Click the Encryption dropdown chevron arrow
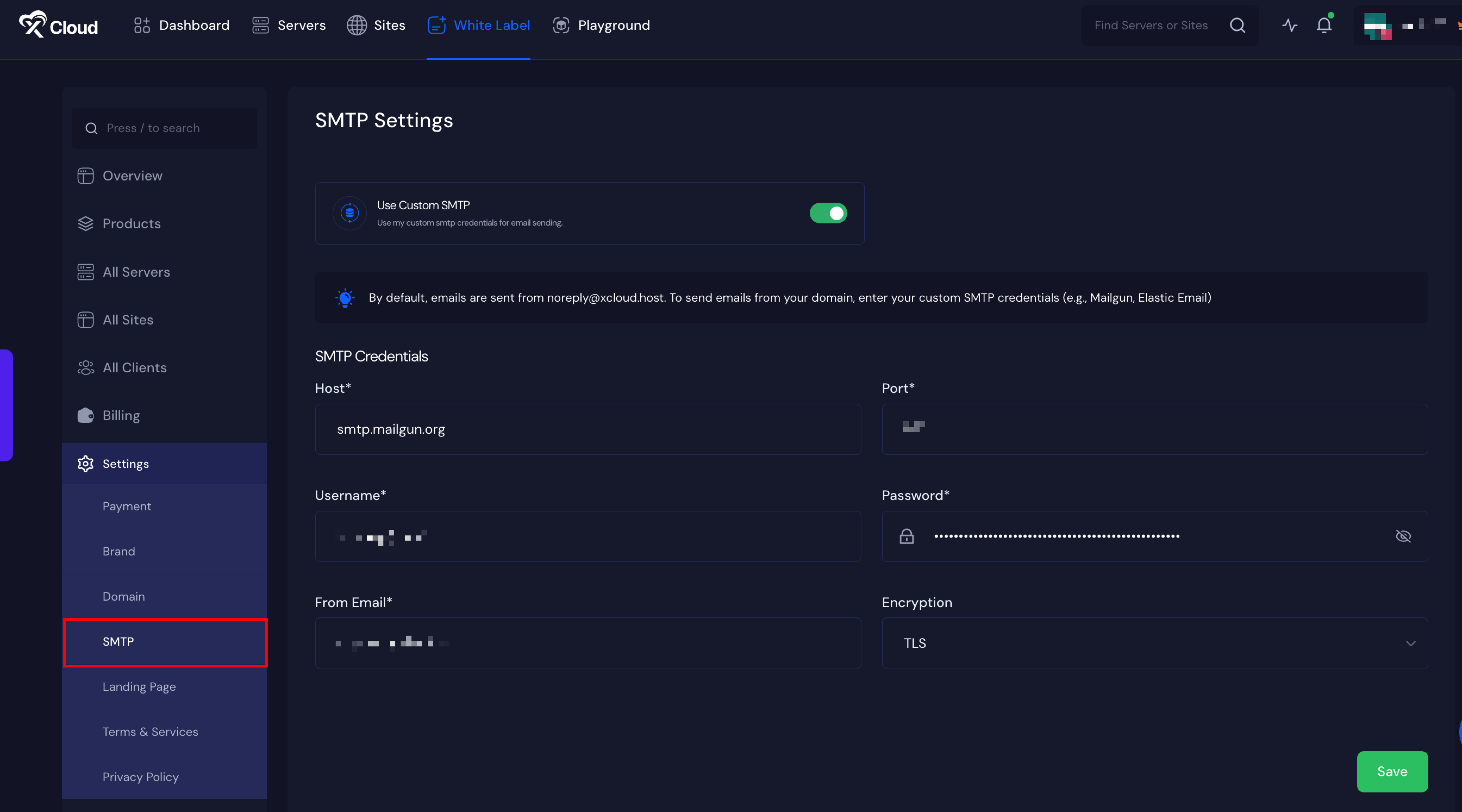The width and height of the screenshot is (1462, 812). coord(1410,643)
